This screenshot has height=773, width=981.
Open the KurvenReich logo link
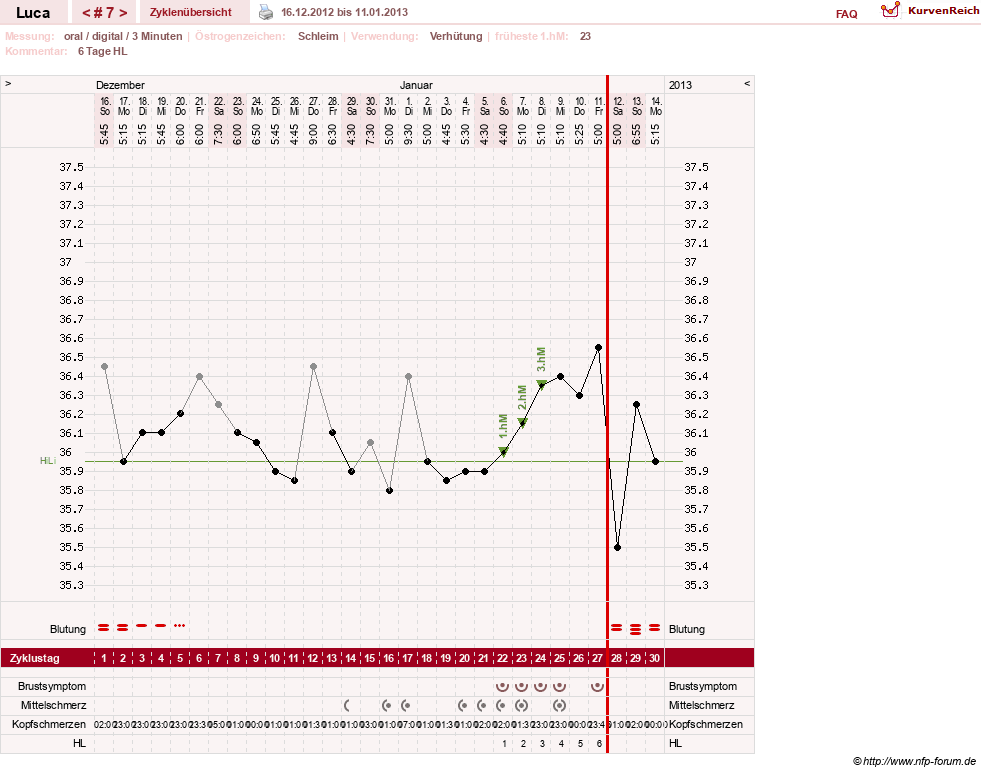pos(930,11)
